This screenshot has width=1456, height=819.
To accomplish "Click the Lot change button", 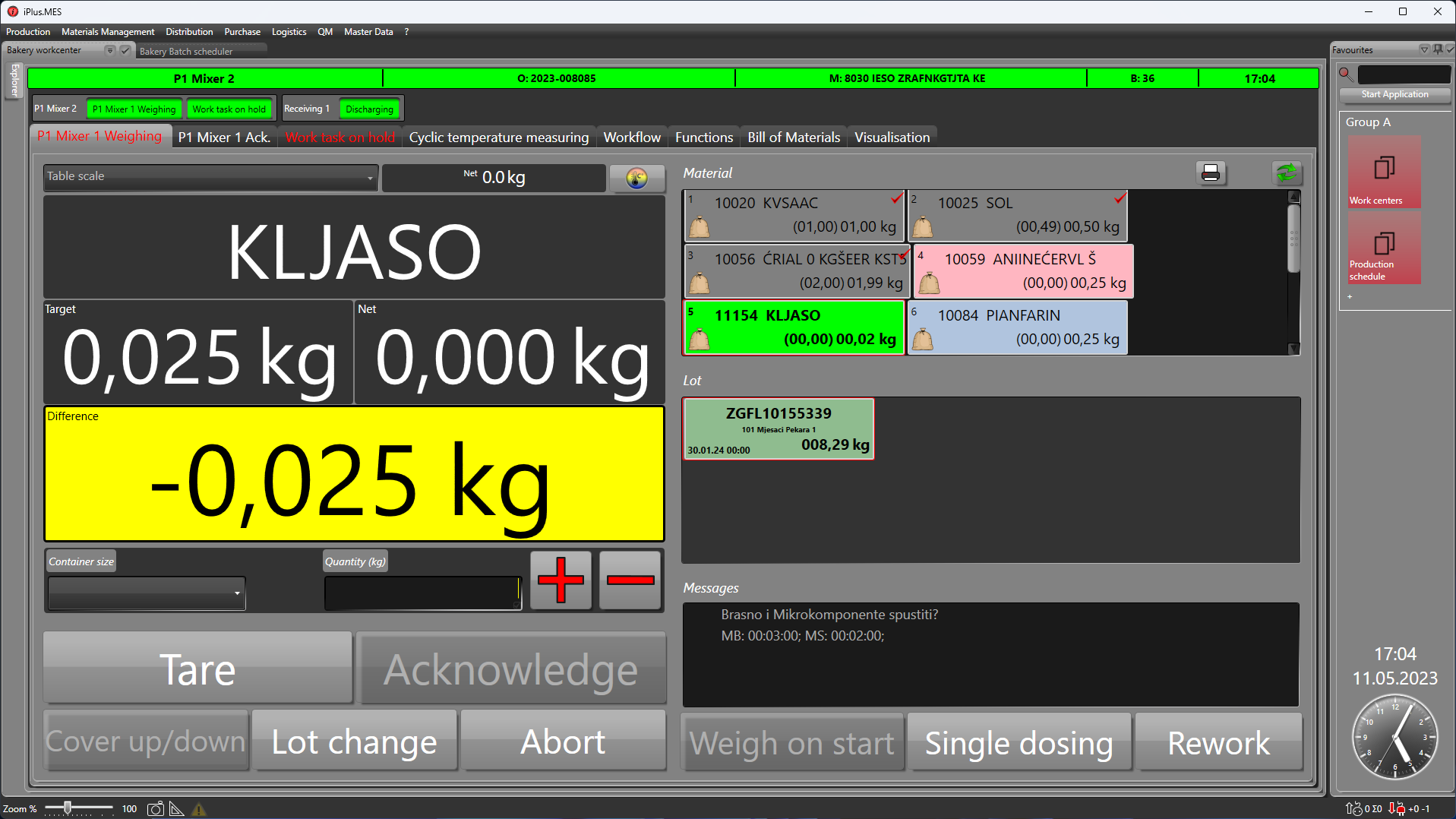I will [x=354, y=742].
